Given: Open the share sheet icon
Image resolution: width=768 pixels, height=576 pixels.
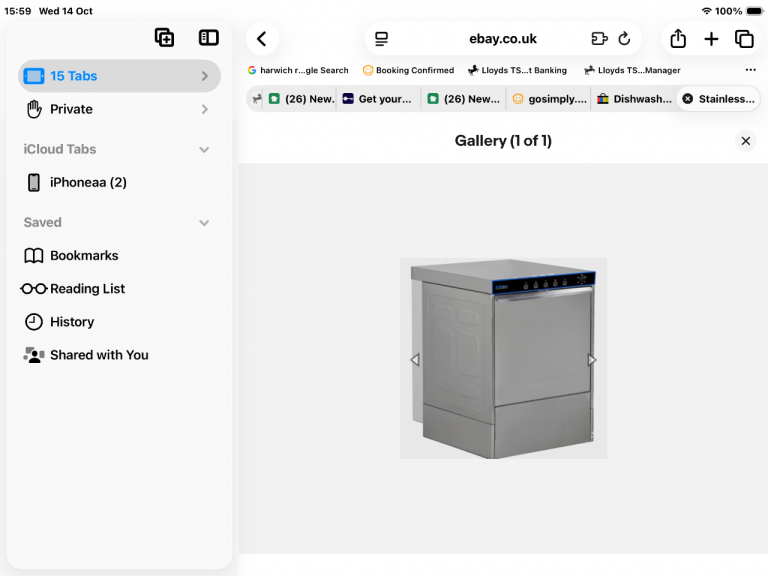Looking at the screenshot, I should [x=678, y=39].
